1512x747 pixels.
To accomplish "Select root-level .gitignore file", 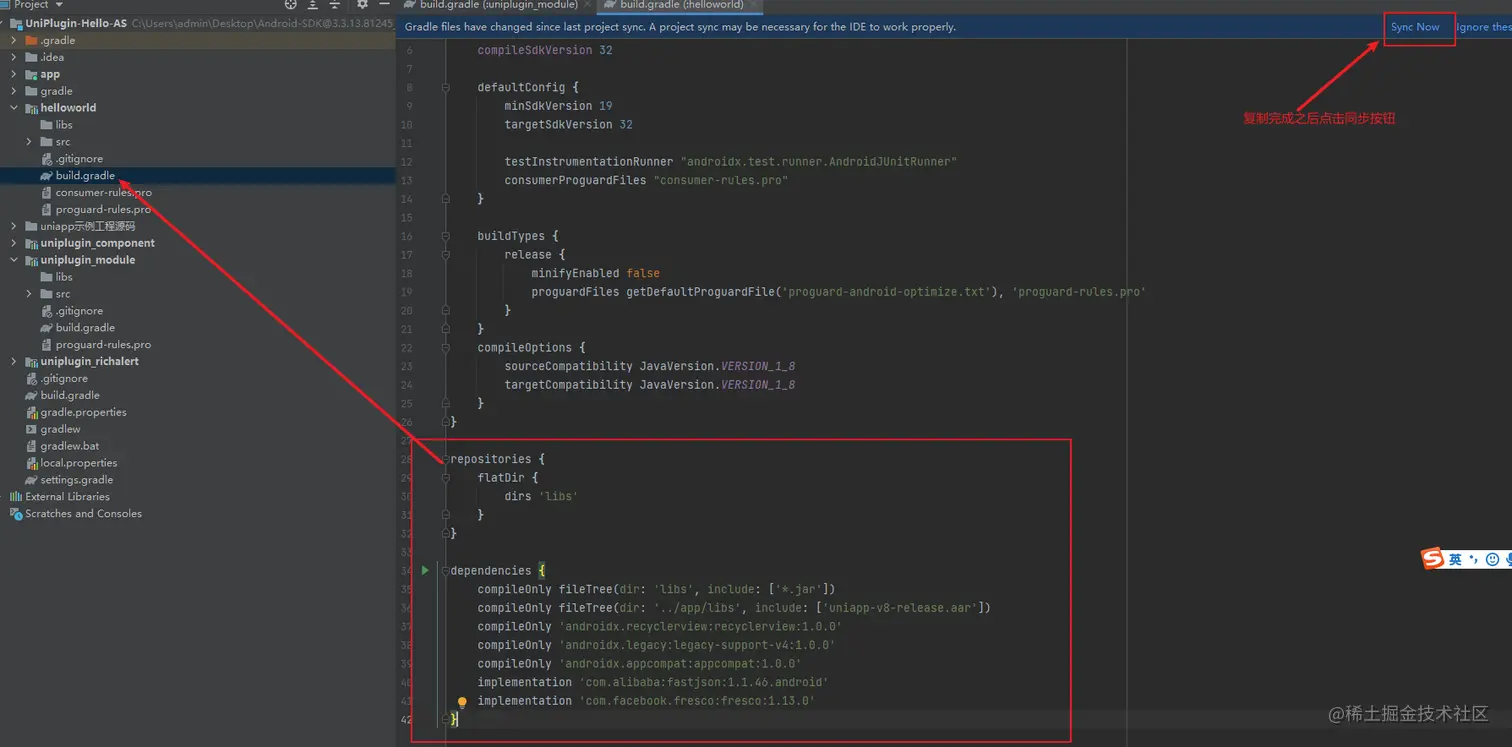I will click(57, 379).
